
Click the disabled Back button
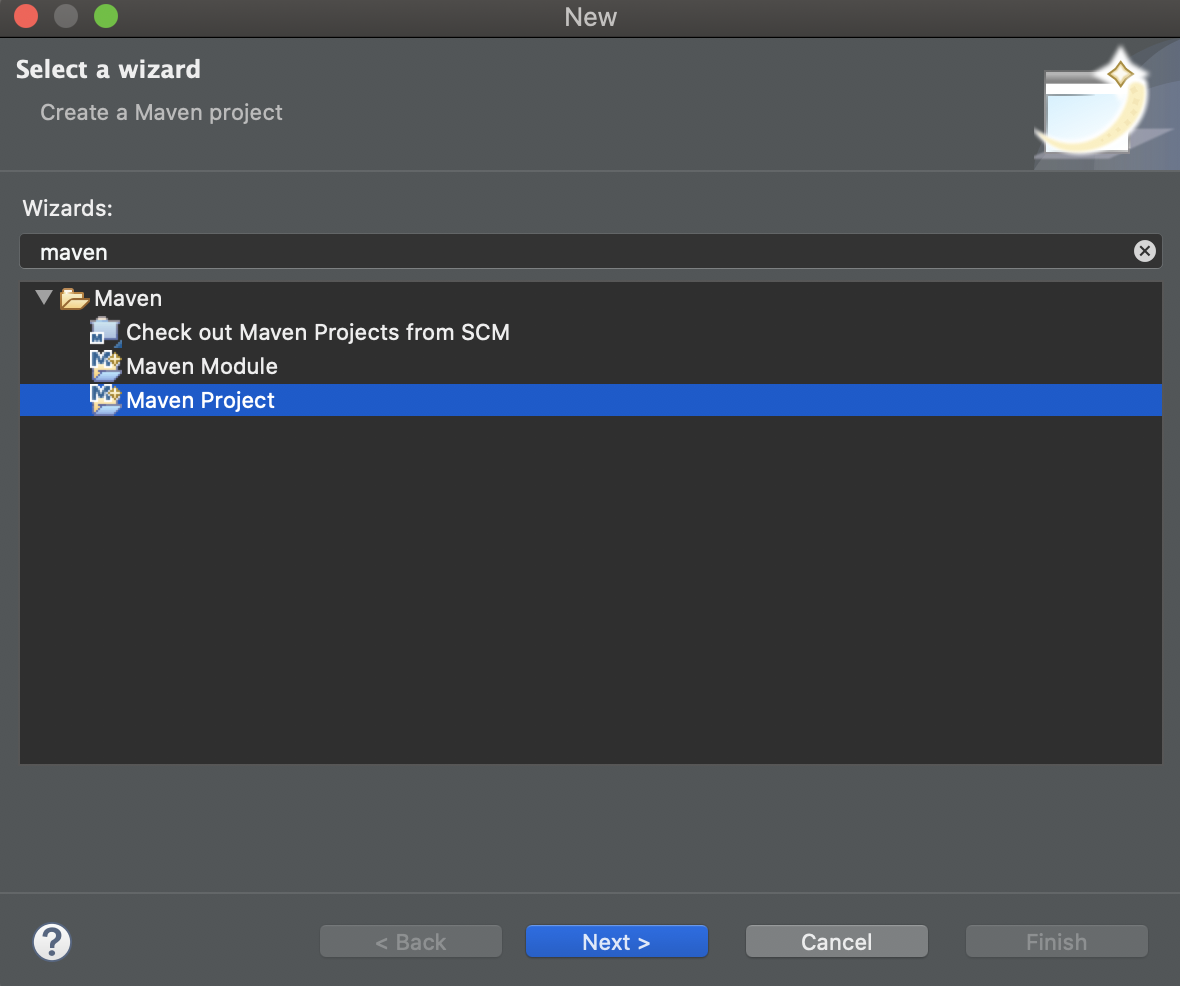click(x=411, y=942)
